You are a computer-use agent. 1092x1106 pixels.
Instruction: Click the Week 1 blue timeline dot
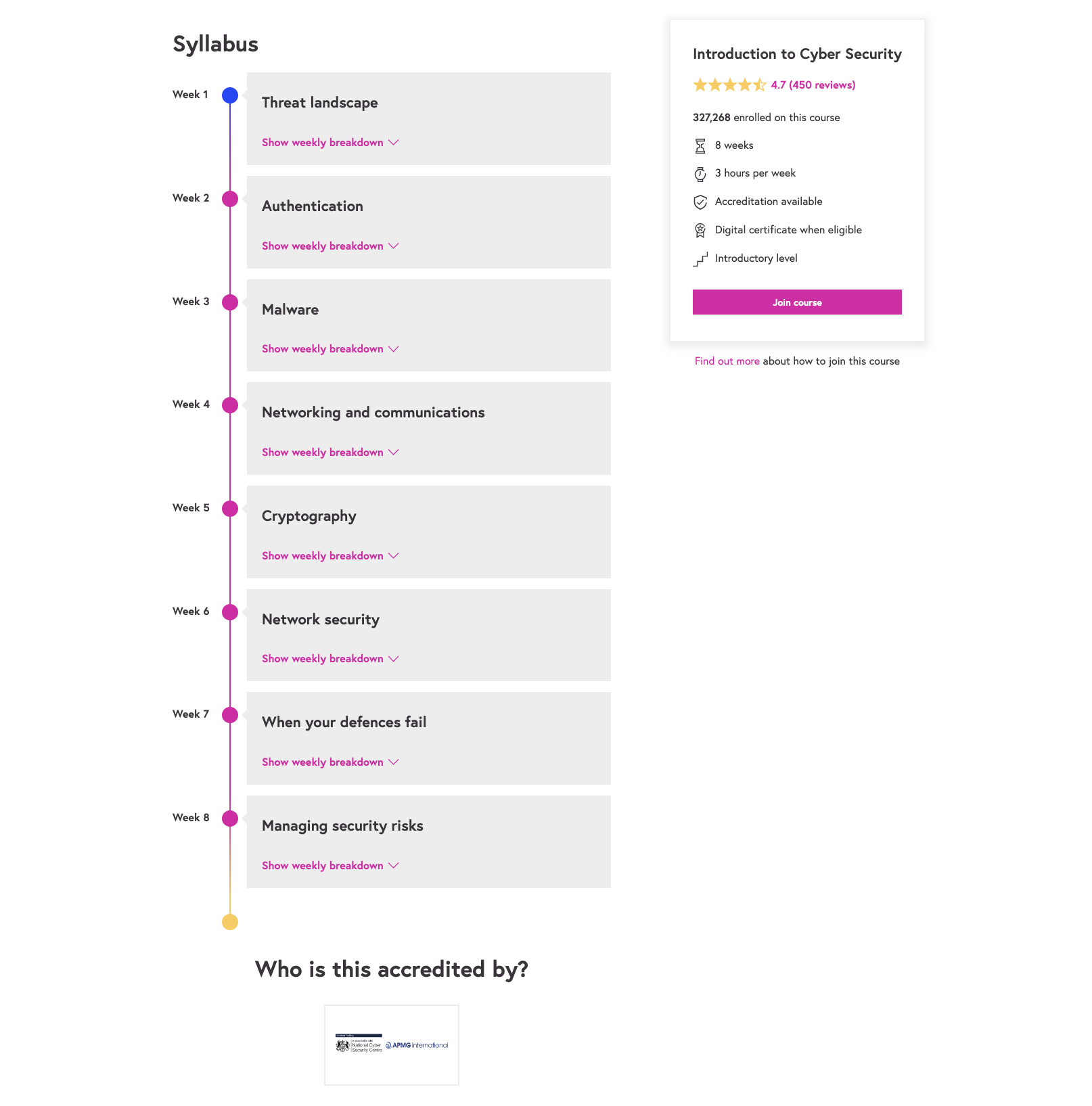click(x=230, y=95)
